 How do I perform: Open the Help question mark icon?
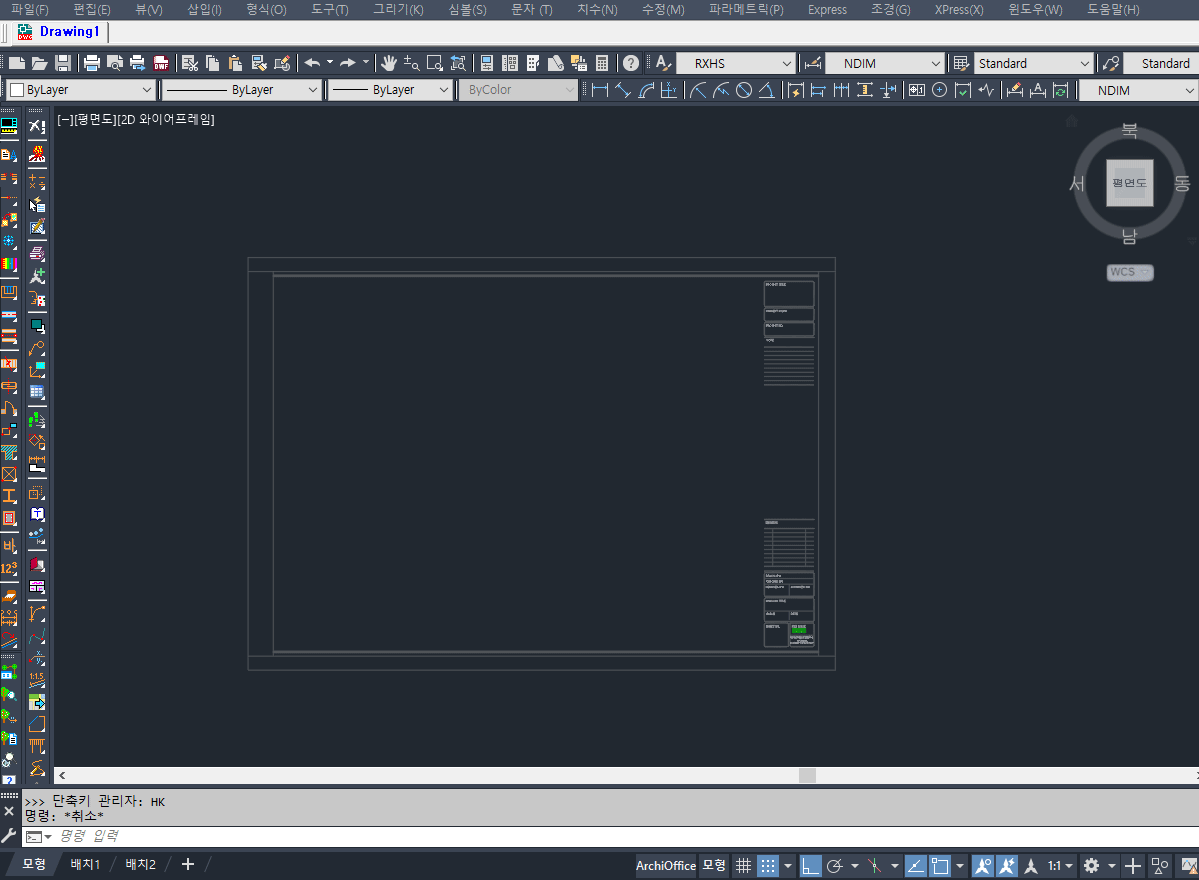(x=631, y=63)
